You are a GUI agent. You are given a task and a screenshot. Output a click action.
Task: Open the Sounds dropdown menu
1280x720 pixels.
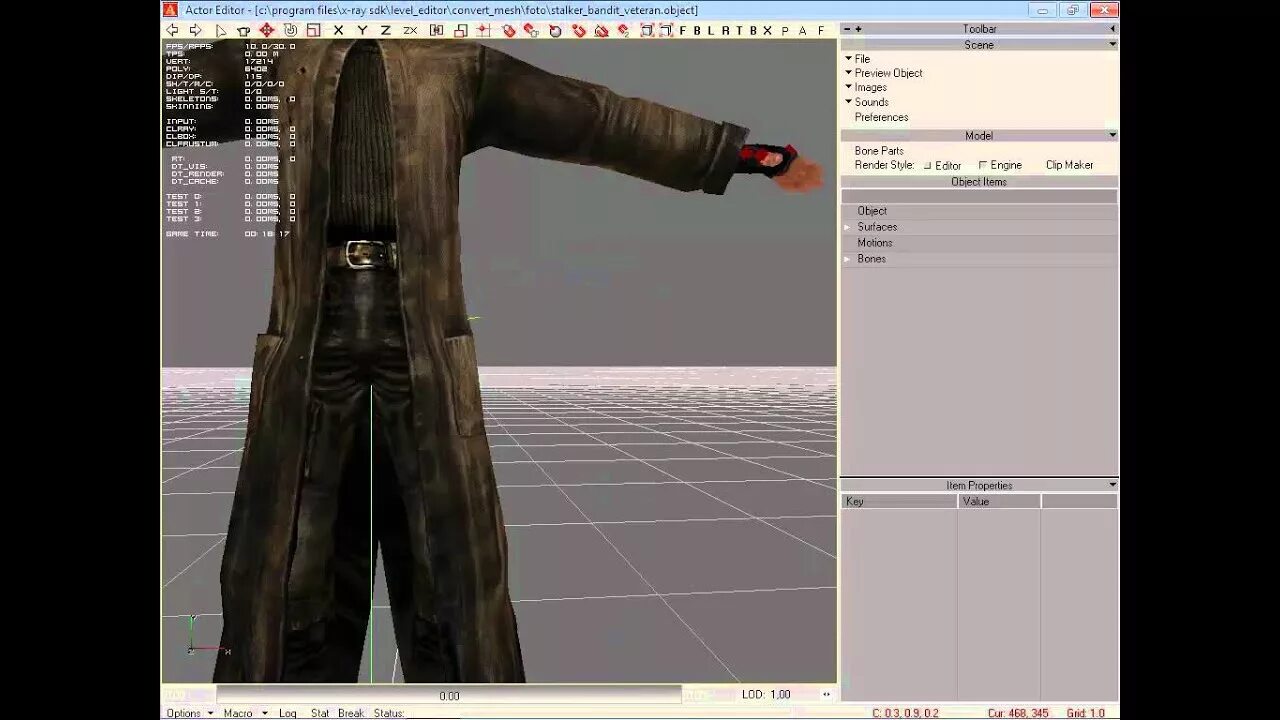pos(867,102)
